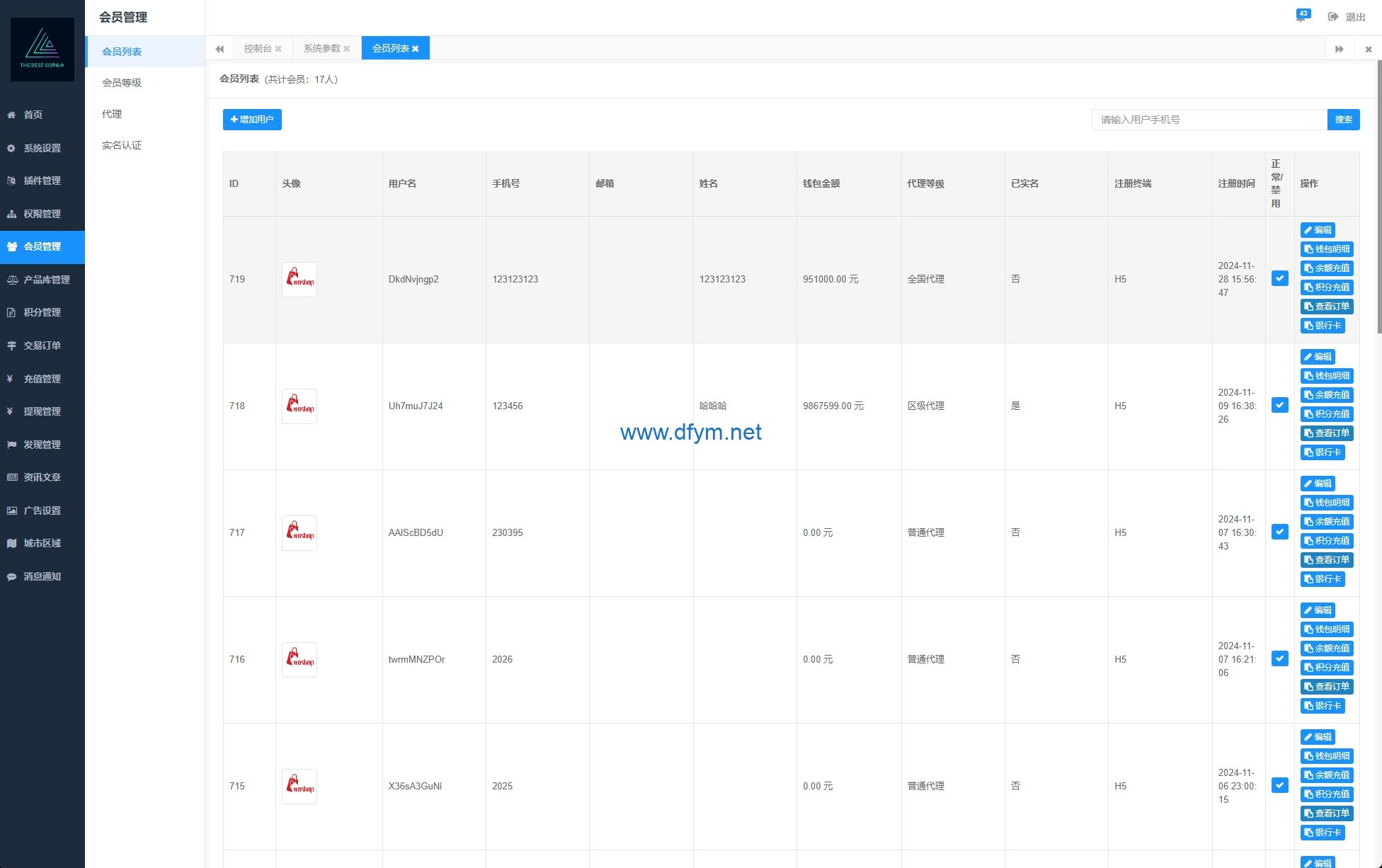This screenshot has height=868, width=1382.
Task: Click phone number 230395
Action: point(508,533)
